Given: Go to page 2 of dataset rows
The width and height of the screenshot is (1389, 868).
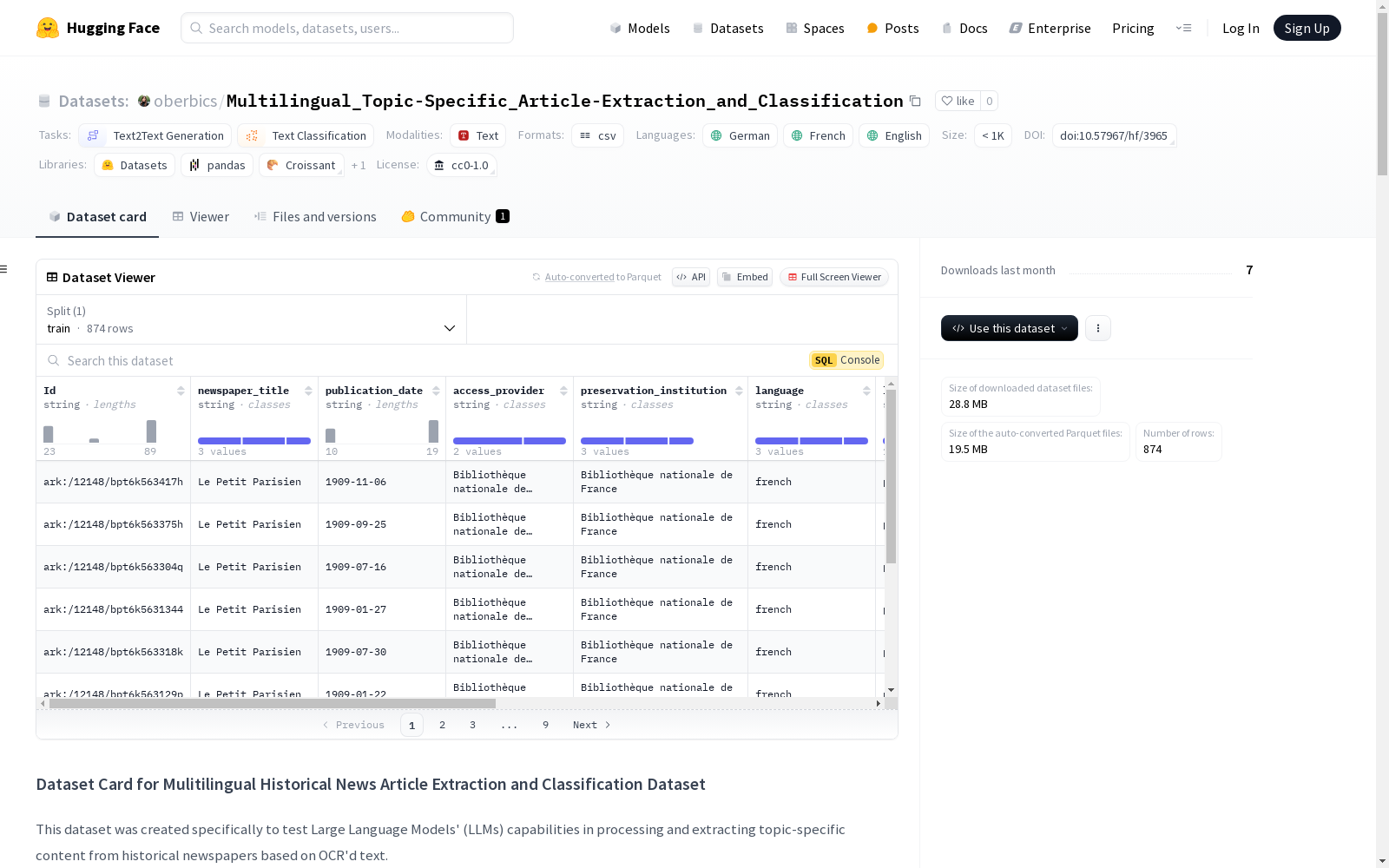Looking at the screenshot, I should tap(443, 725).
